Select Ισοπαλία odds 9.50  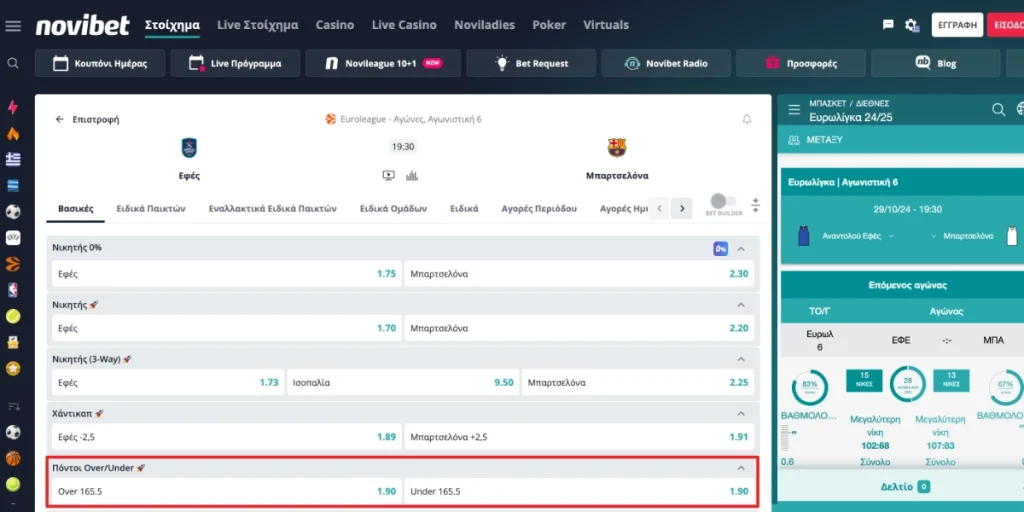[x=403, y=383]
